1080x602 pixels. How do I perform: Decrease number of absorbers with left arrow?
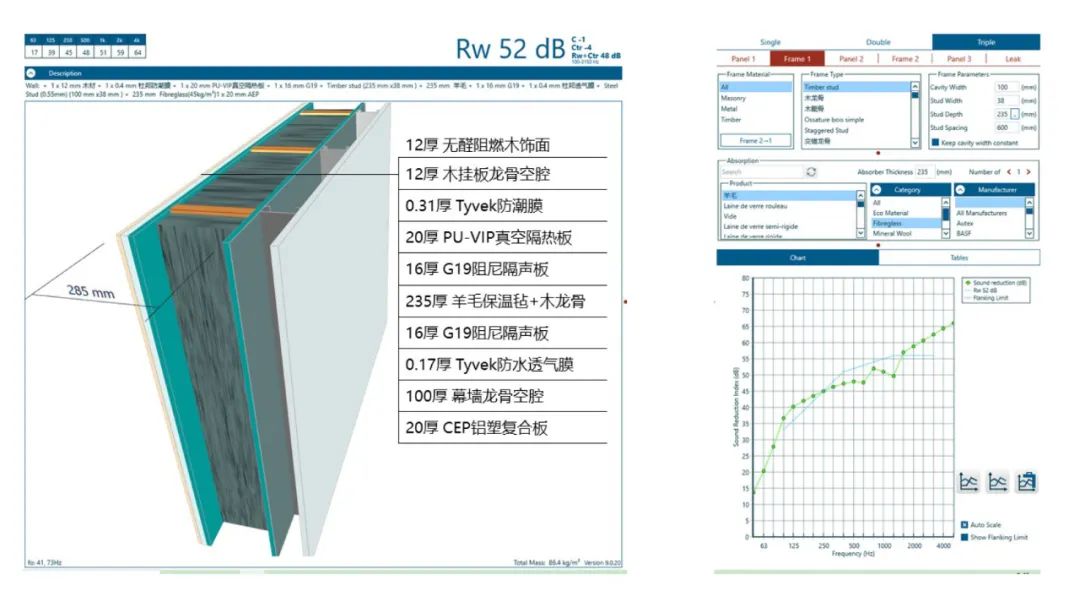[1008, 172]
